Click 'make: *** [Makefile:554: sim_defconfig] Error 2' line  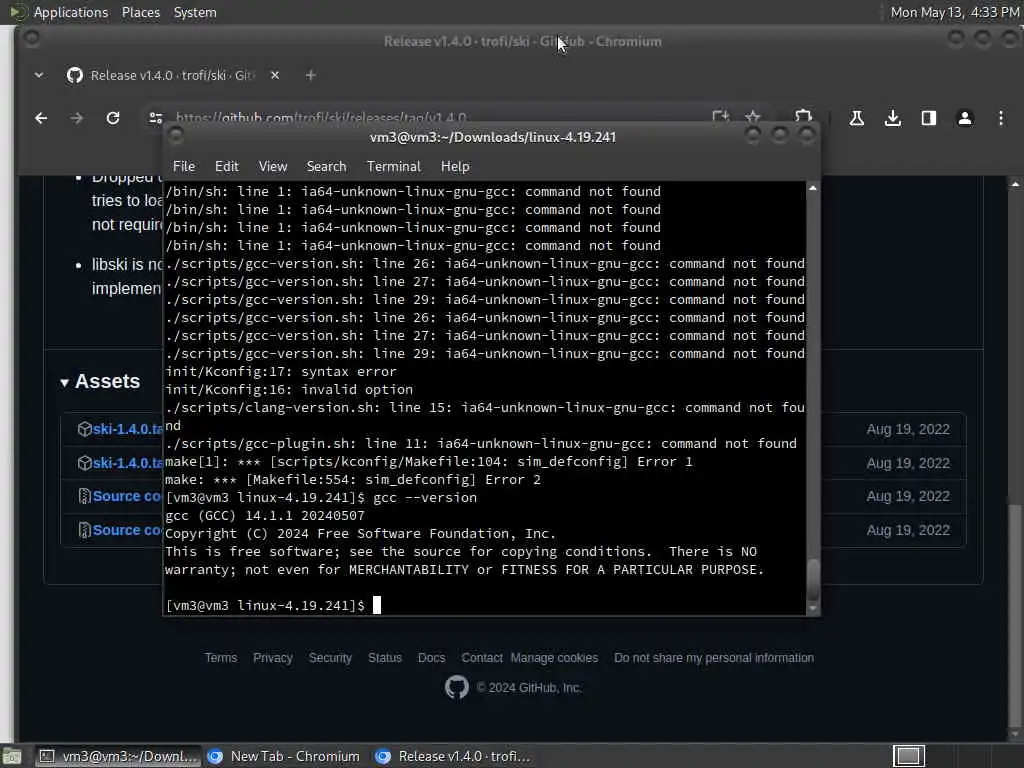coord(353,479)
